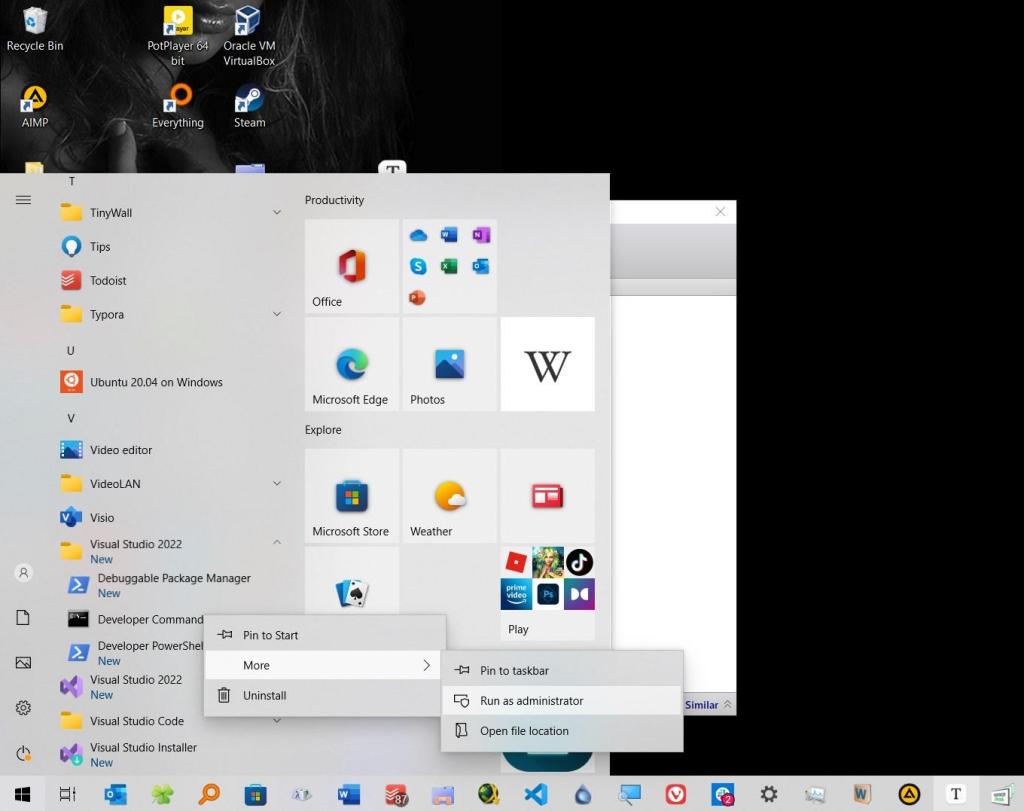Click the Skype icon in Office group tile
The width and height of the screenshot is (1024, 811).
coord(419,266)
